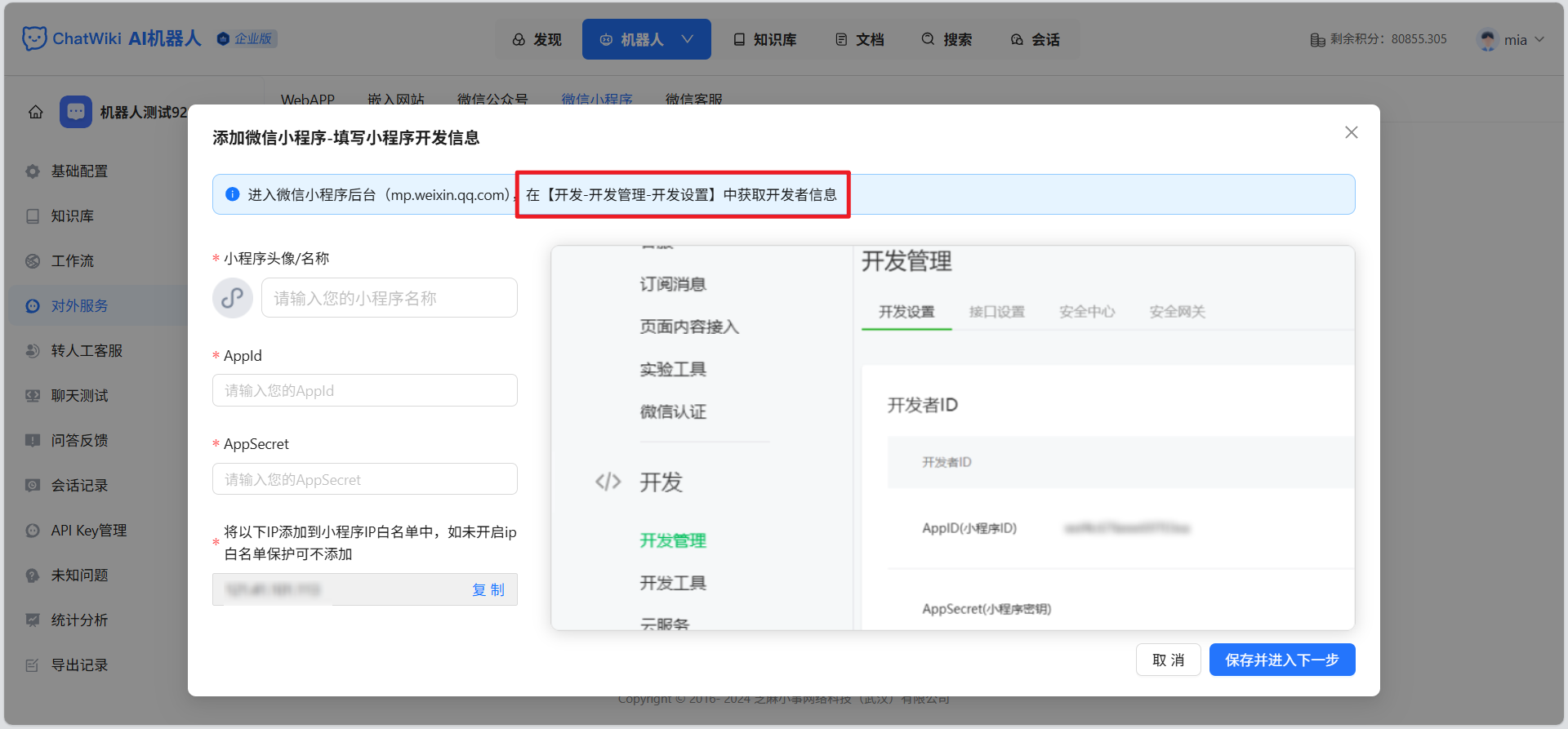Click the 聊天测试 sidebar icon

click(33, 396)
